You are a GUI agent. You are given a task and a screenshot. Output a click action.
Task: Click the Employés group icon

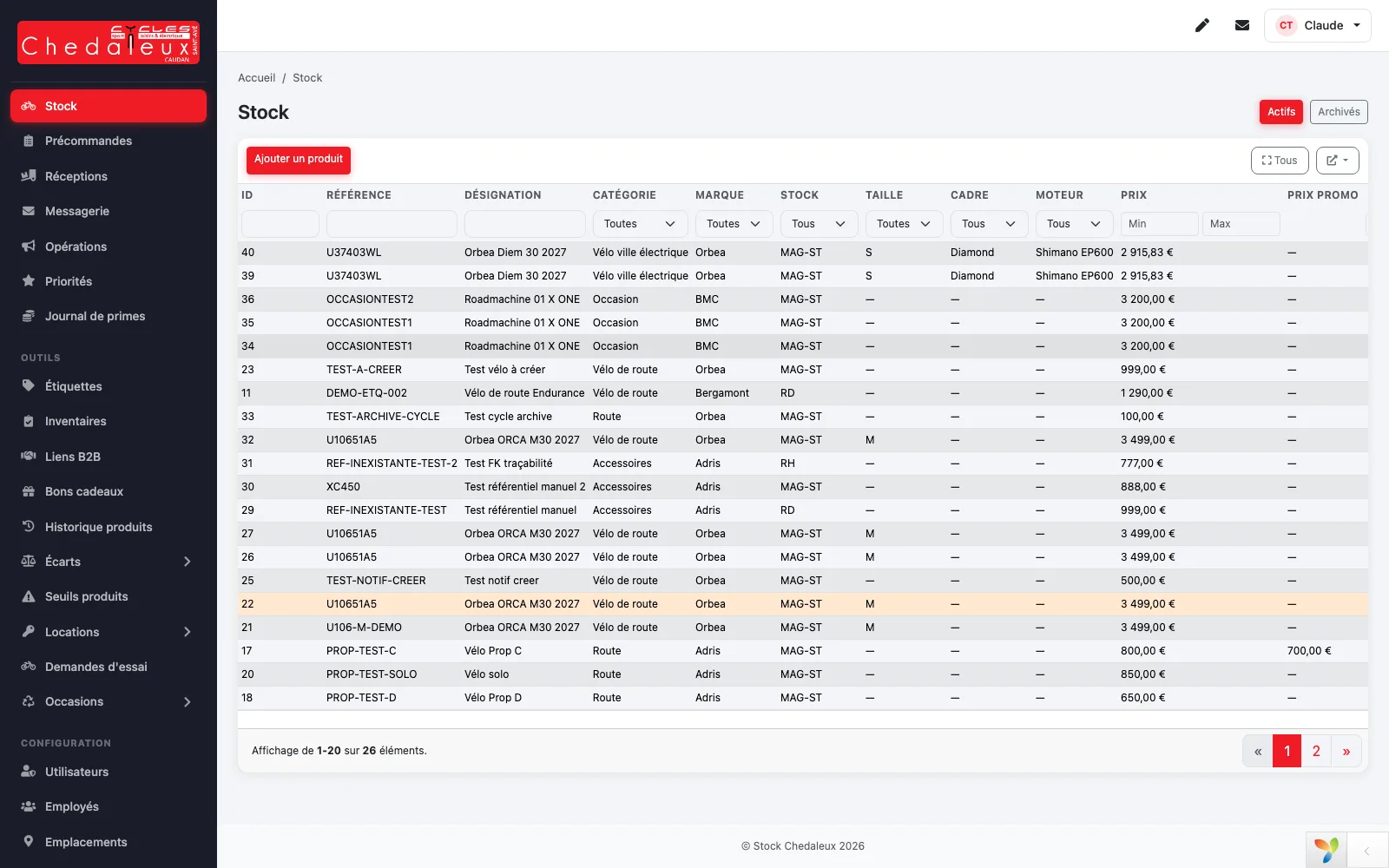(29, 806)
